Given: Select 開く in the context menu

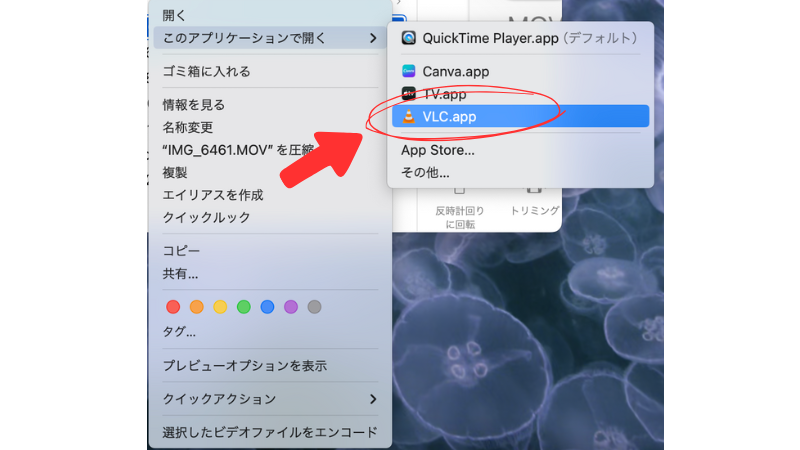Looking at the screenshot, I should (270, 15).
